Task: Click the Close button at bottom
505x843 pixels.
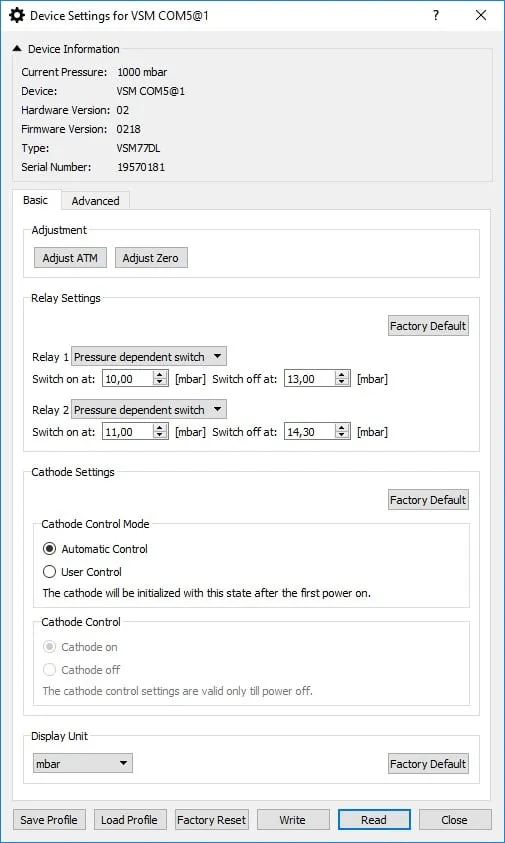Action: point(455,820)
